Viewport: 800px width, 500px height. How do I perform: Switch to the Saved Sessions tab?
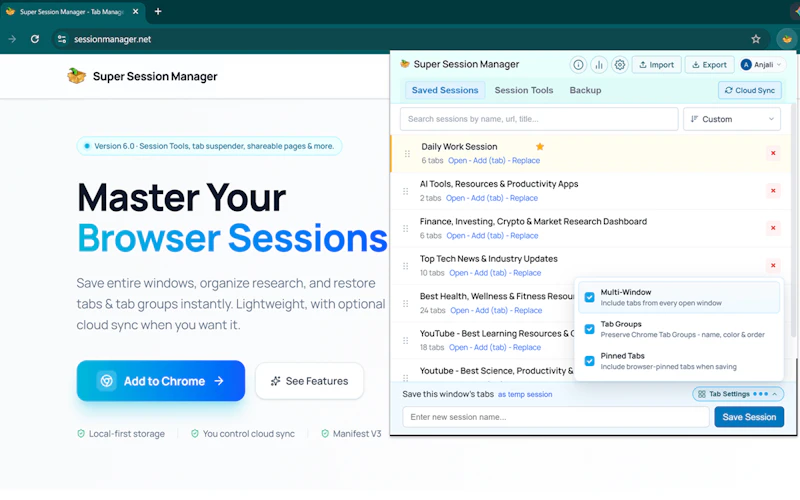(x=445, y=90)
